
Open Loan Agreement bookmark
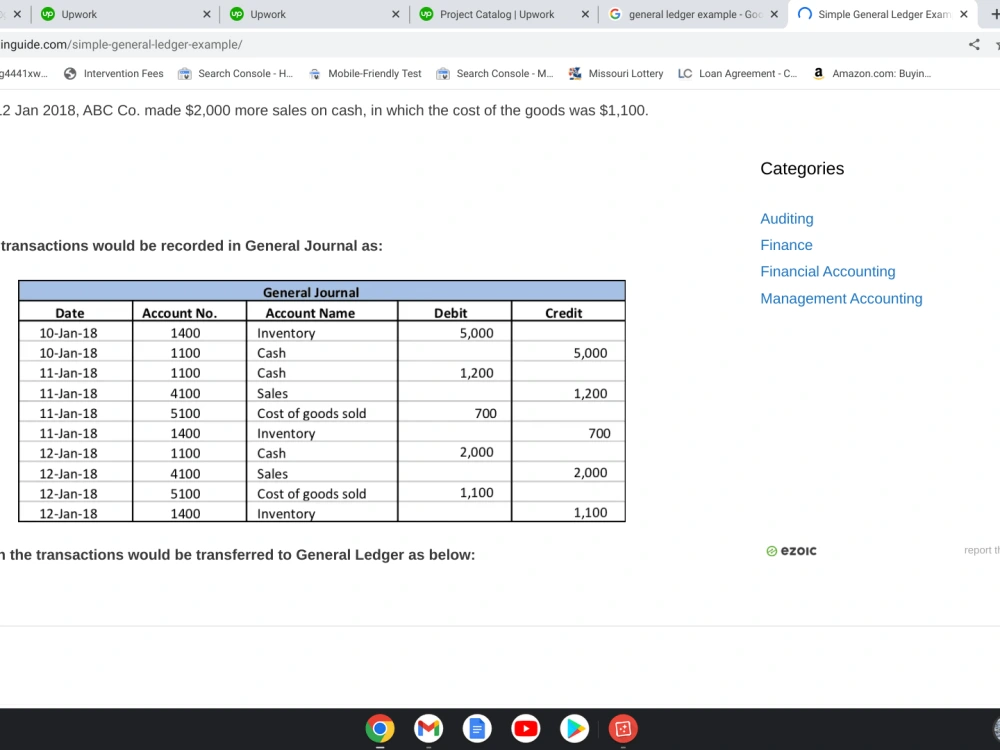(x=737, y=73)
